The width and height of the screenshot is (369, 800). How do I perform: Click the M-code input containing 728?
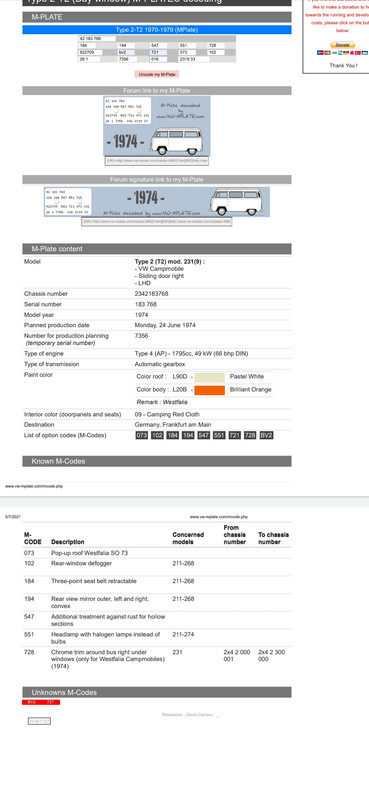(216, 46)
